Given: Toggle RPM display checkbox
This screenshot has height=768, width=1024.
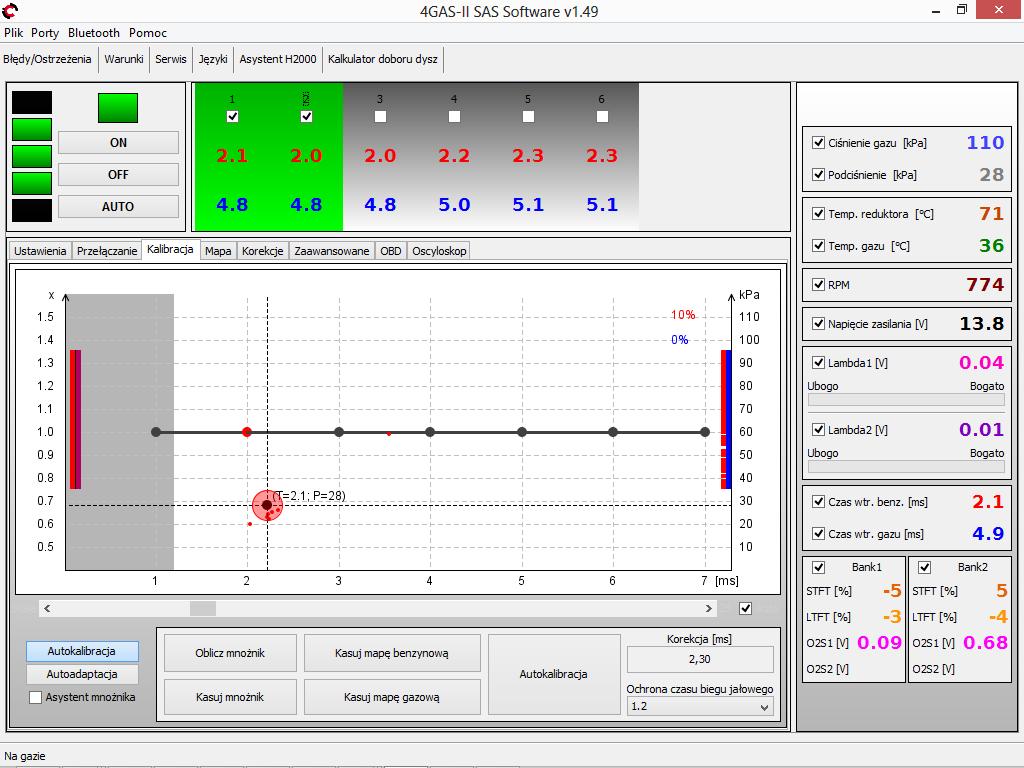Looking at the screenshot, I should pyautogui.click(x=818, y=285).
